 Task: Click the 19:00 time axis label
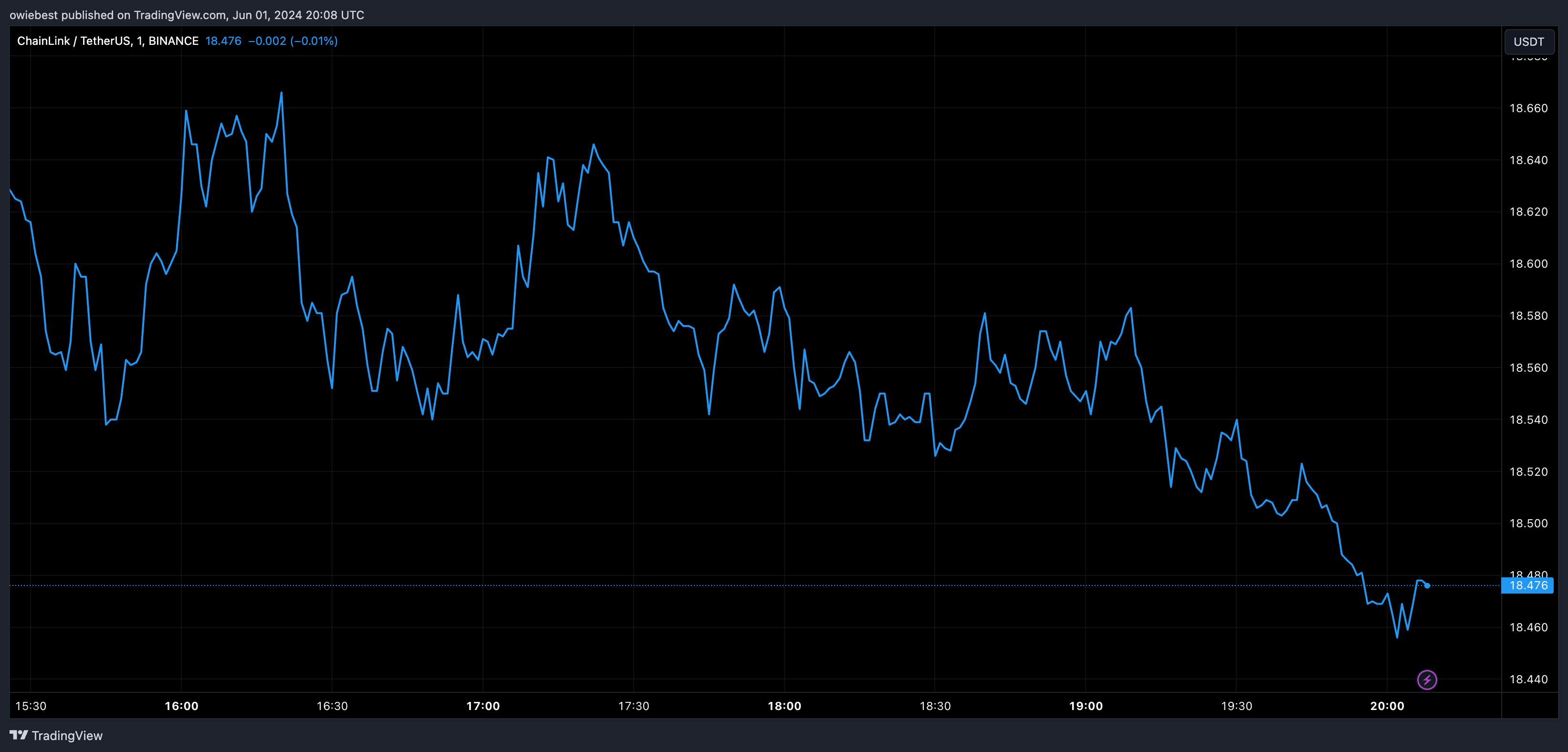(x=1085, y=706)
